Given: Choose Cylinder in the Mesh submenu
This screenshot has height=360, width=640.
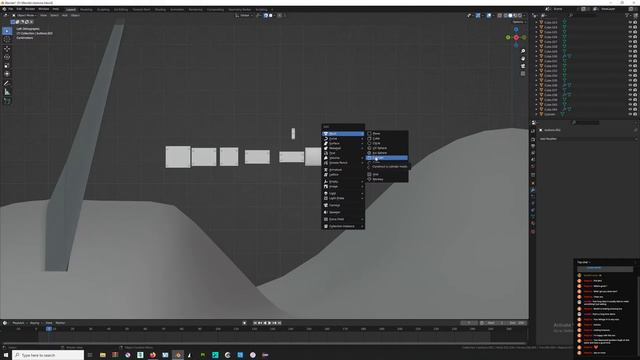Looking at the screenshot, I should pos(387,158).
